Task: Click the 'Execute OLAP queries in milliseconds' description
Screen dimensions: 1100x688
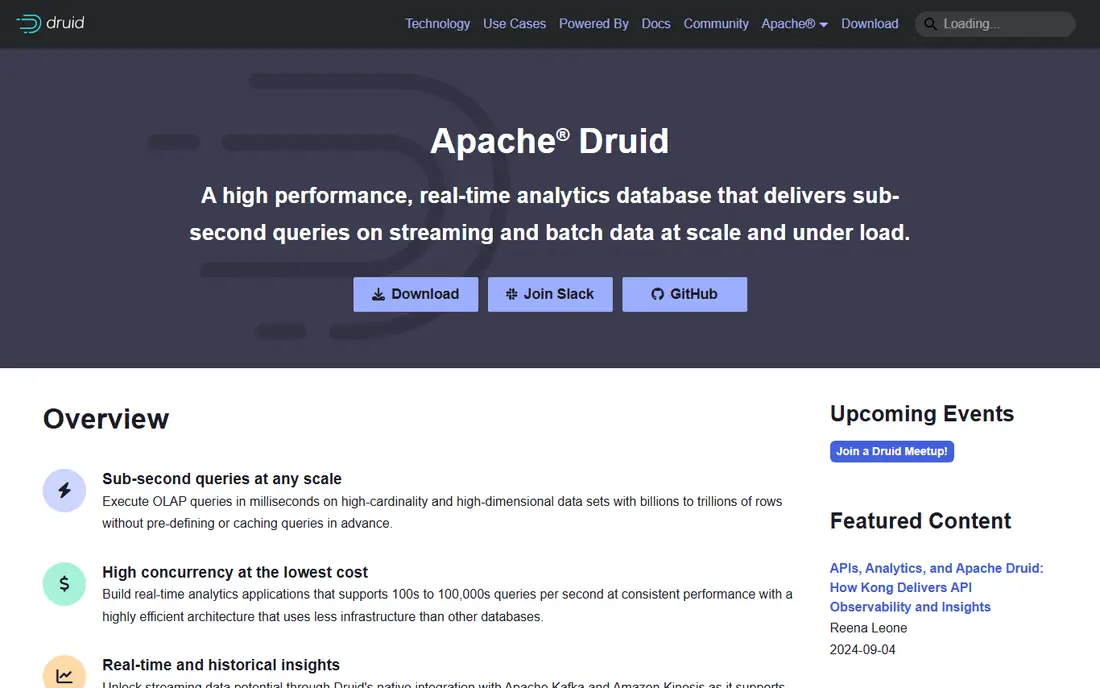Action: pos(442,512)
